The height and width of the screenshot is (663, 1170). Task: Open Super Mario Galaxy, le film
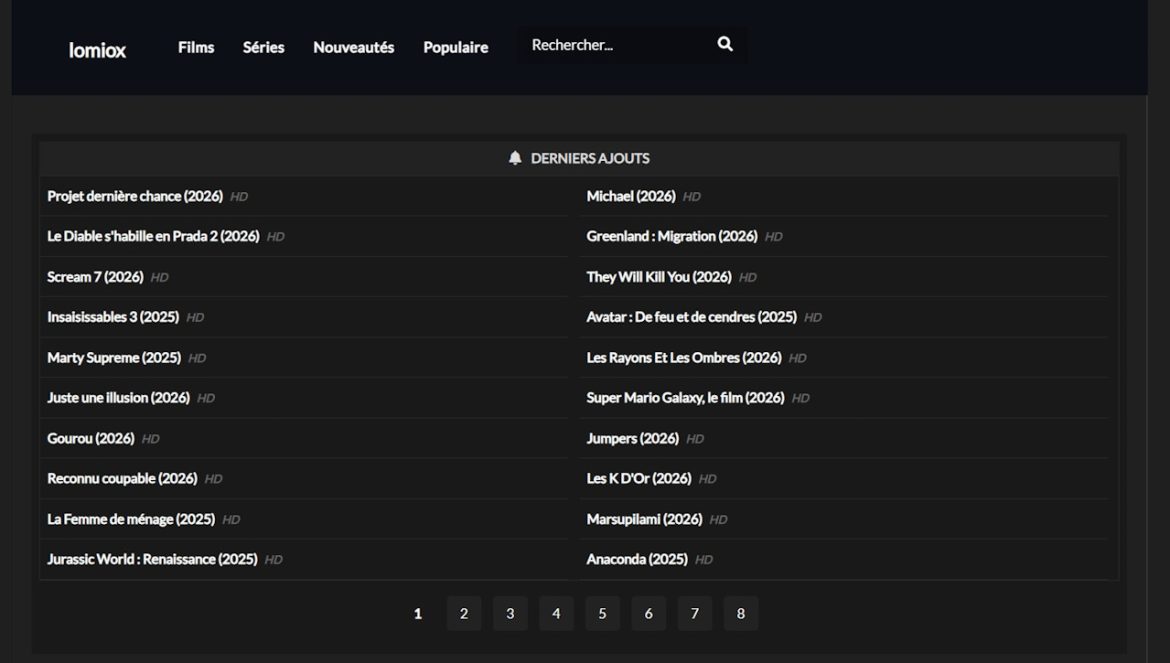(685, 398)
